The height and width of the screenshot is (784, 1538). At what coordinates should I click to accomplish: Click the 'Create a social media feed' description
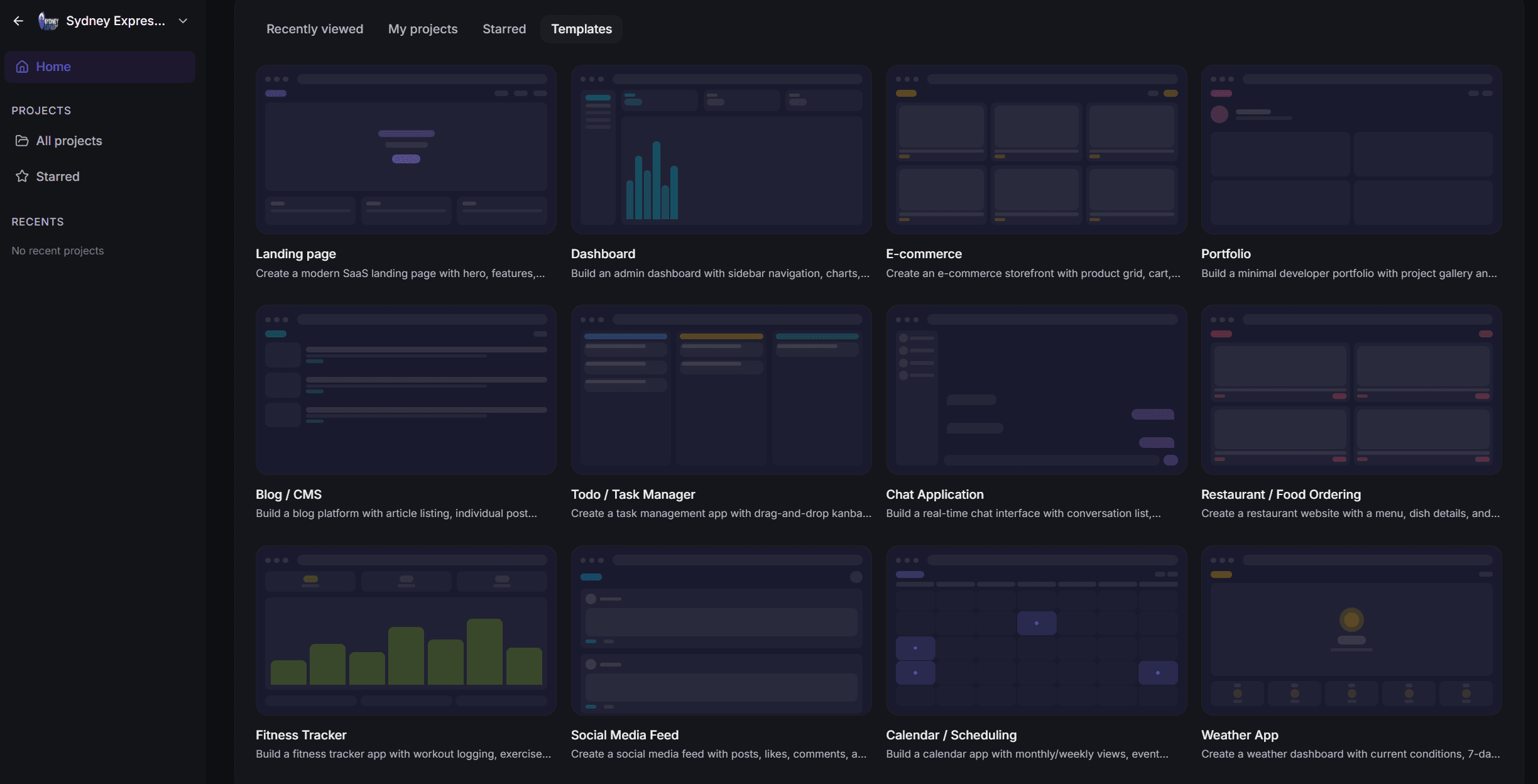click(719, 754)
